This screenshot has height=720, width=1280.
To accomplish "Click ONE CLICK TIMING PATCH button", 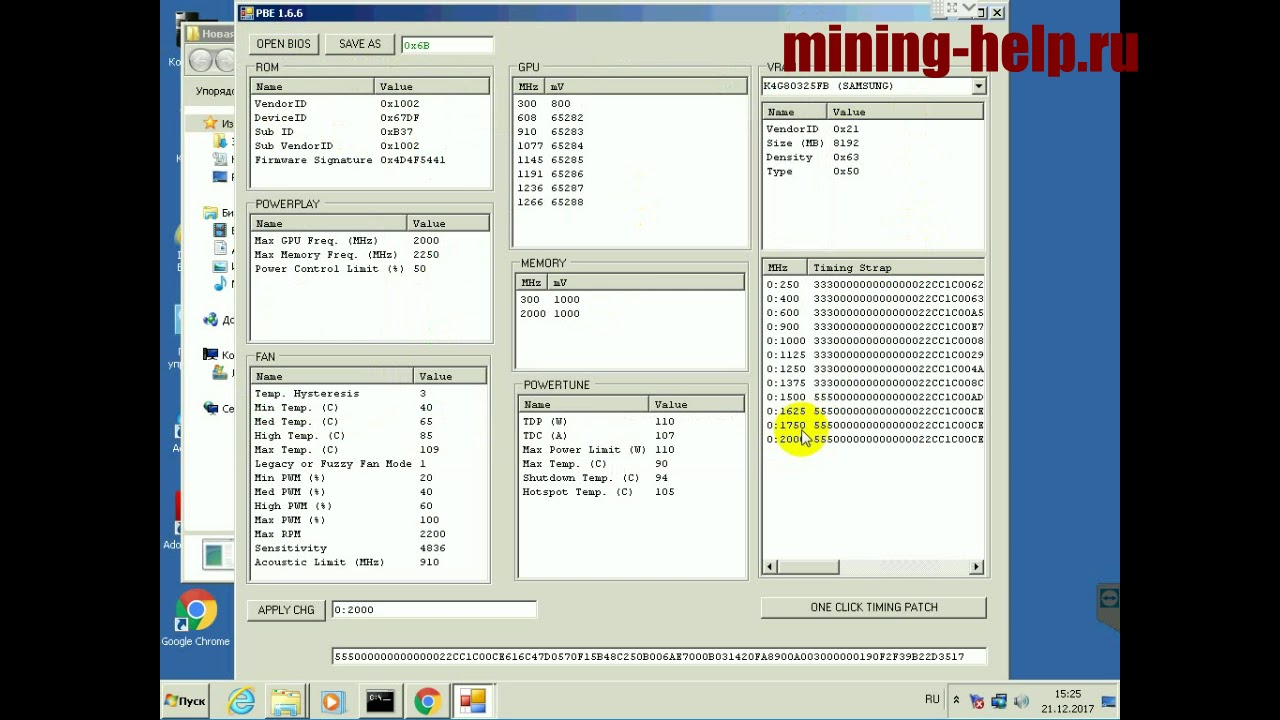I will (x=874, y=607).
